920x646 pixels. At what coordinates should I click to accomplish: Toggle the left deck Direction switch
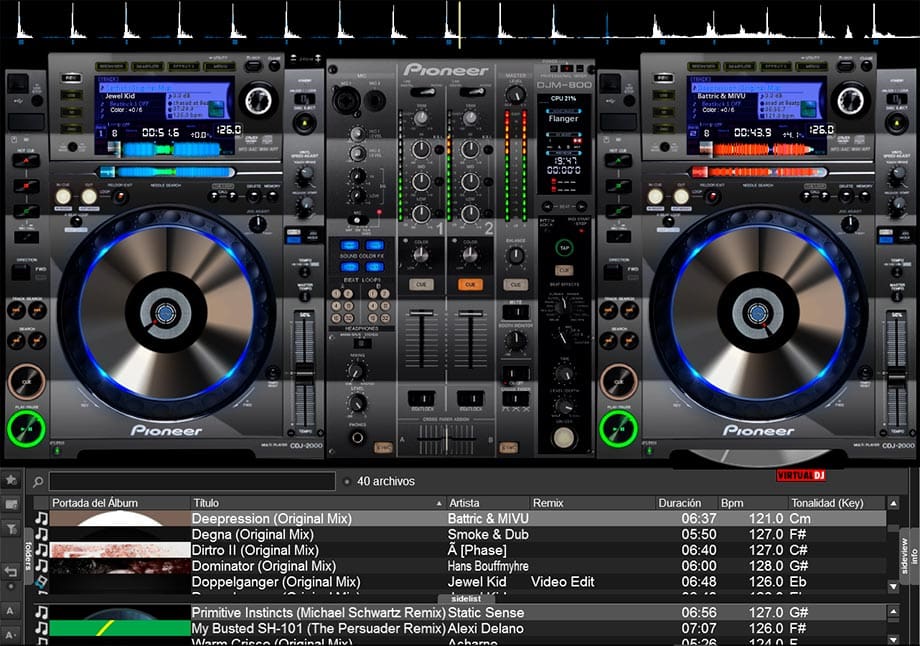click(21, 272)
